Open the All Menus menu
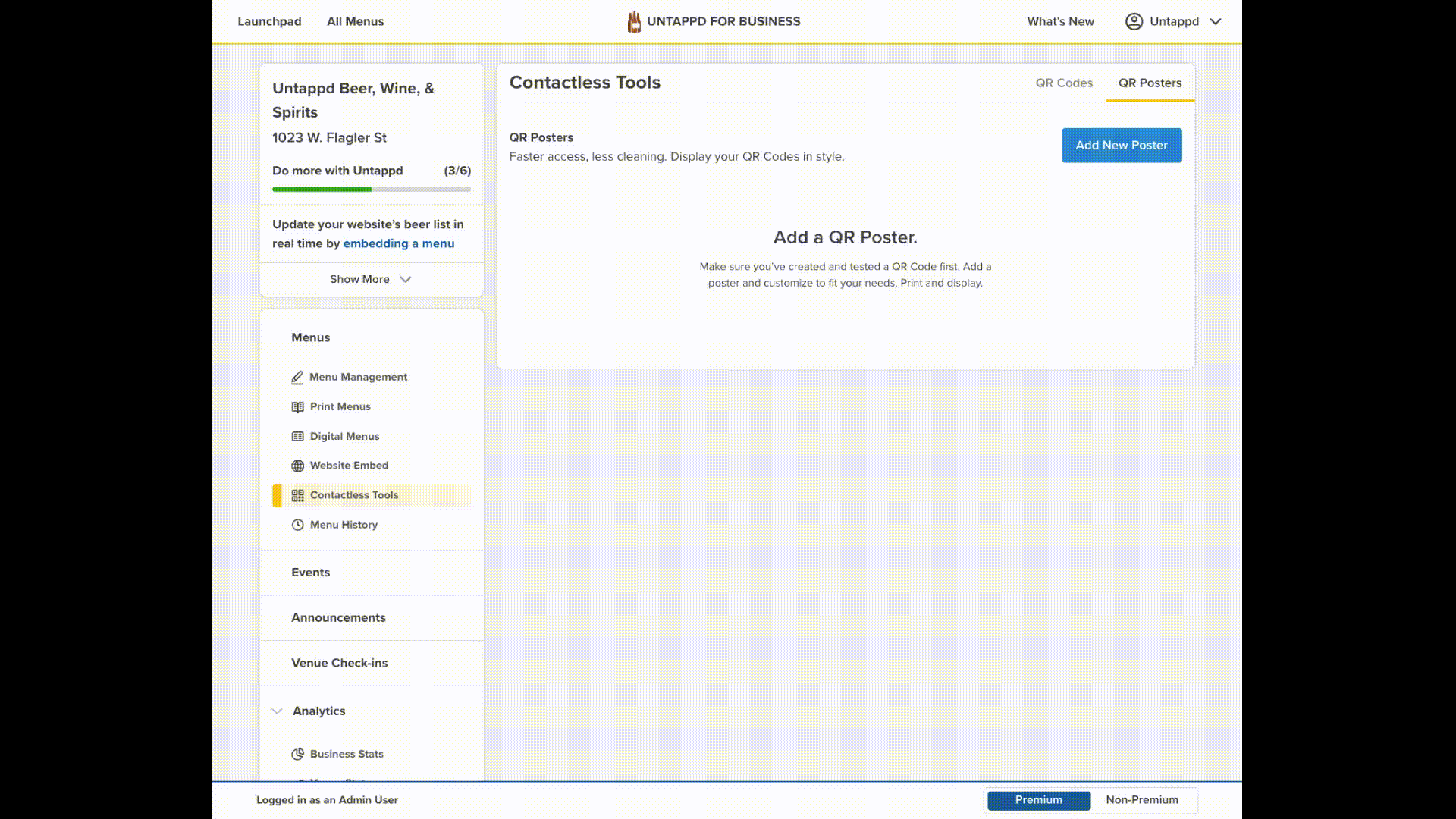The image size is (1456, 819). (355, 21)
